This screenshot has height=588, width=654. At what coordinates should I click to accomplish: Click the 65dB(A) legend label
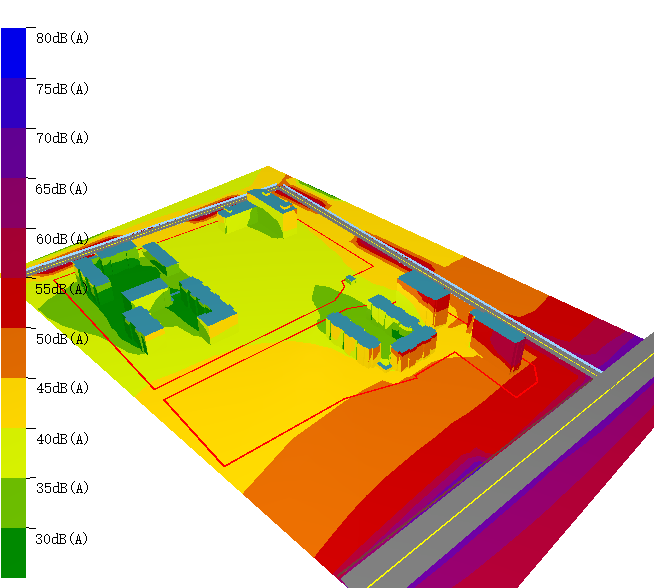coord(62,189)
